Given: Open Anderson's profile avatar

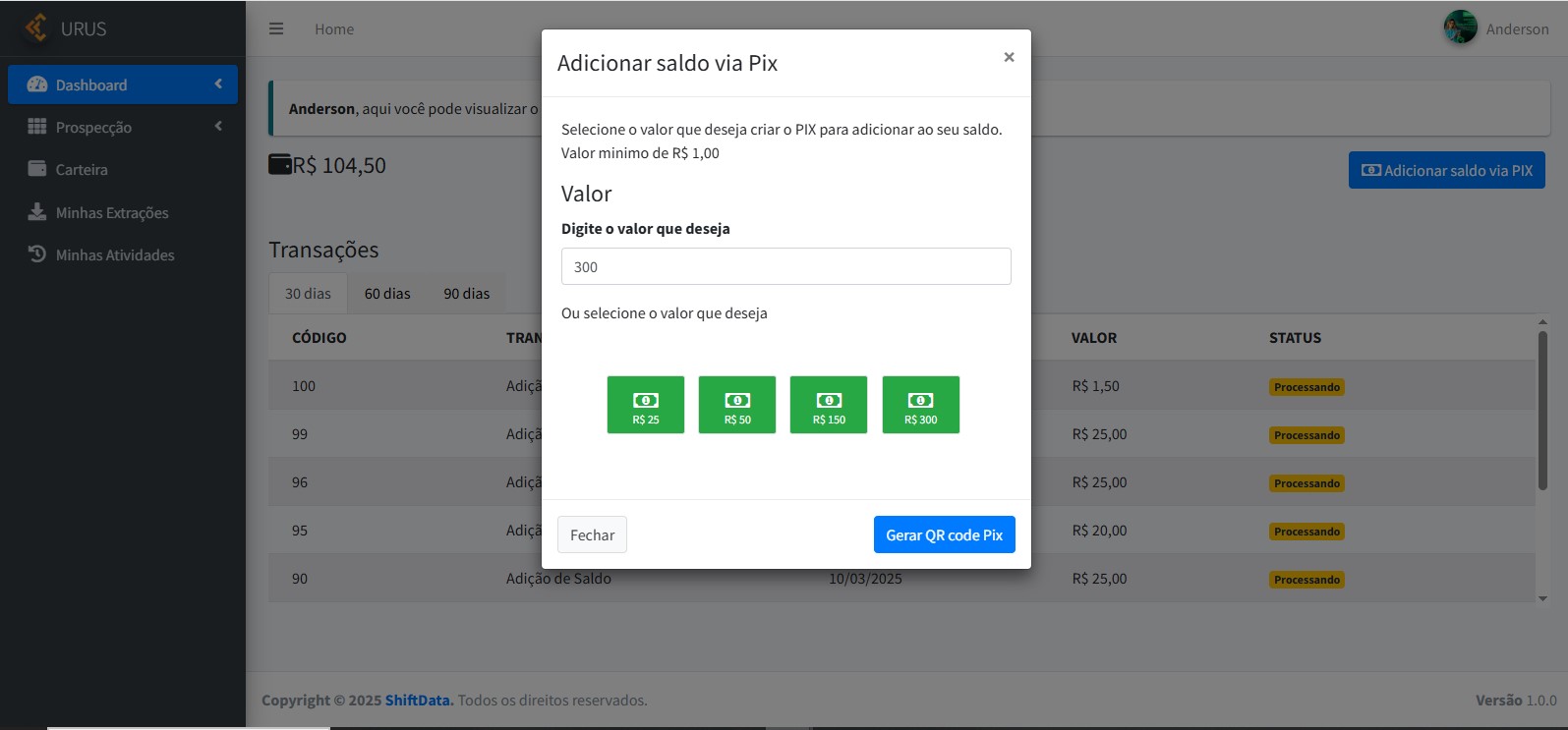Looking at the screenshot, I should pos(1460,28).
